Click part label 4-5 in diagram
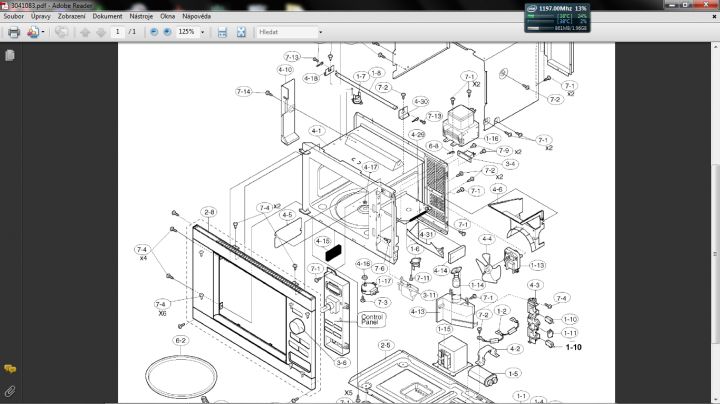 pyautogui.click(x=287, y=215)
